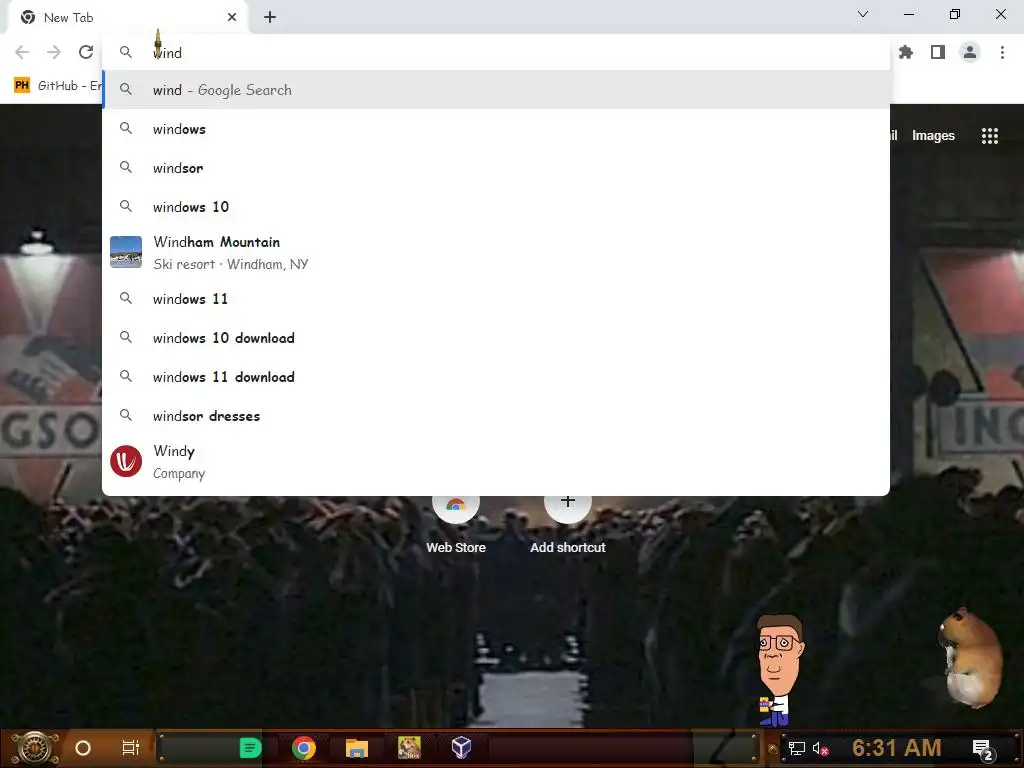Open the green notes app on taskbar

click(x=250, y=748)
